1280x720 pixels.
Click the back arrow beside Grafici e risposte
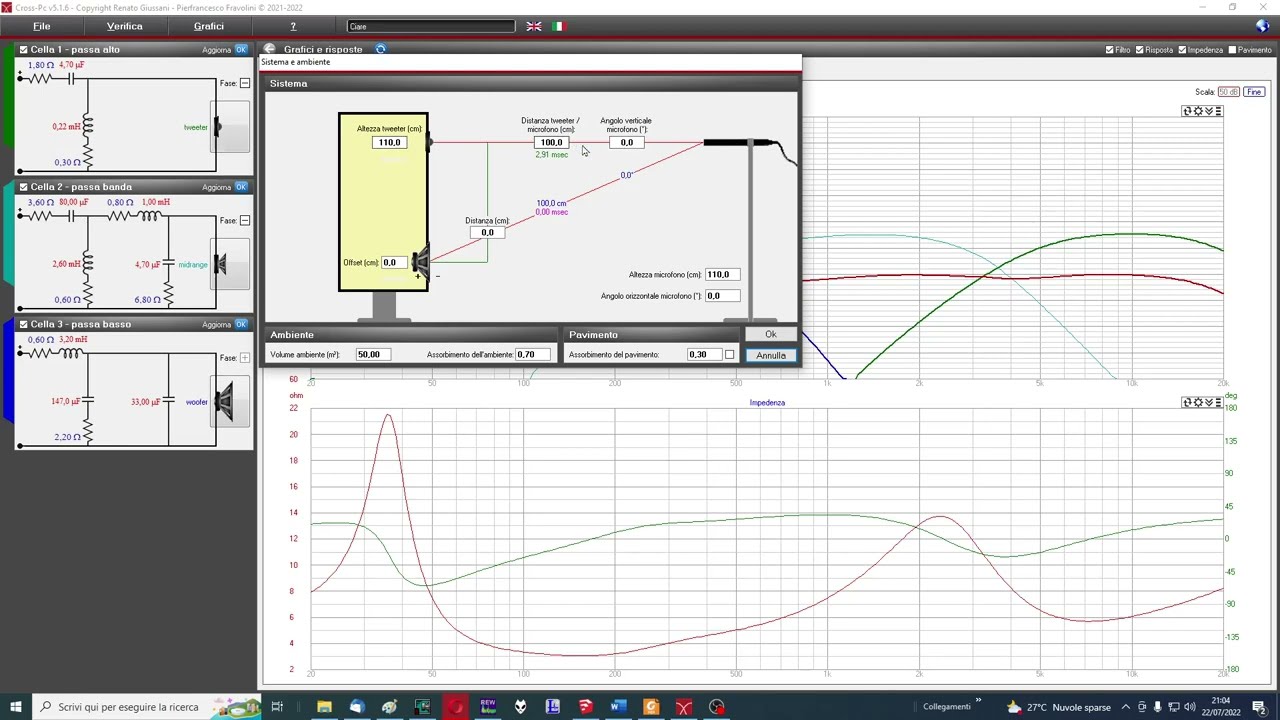tap(270, 49)
